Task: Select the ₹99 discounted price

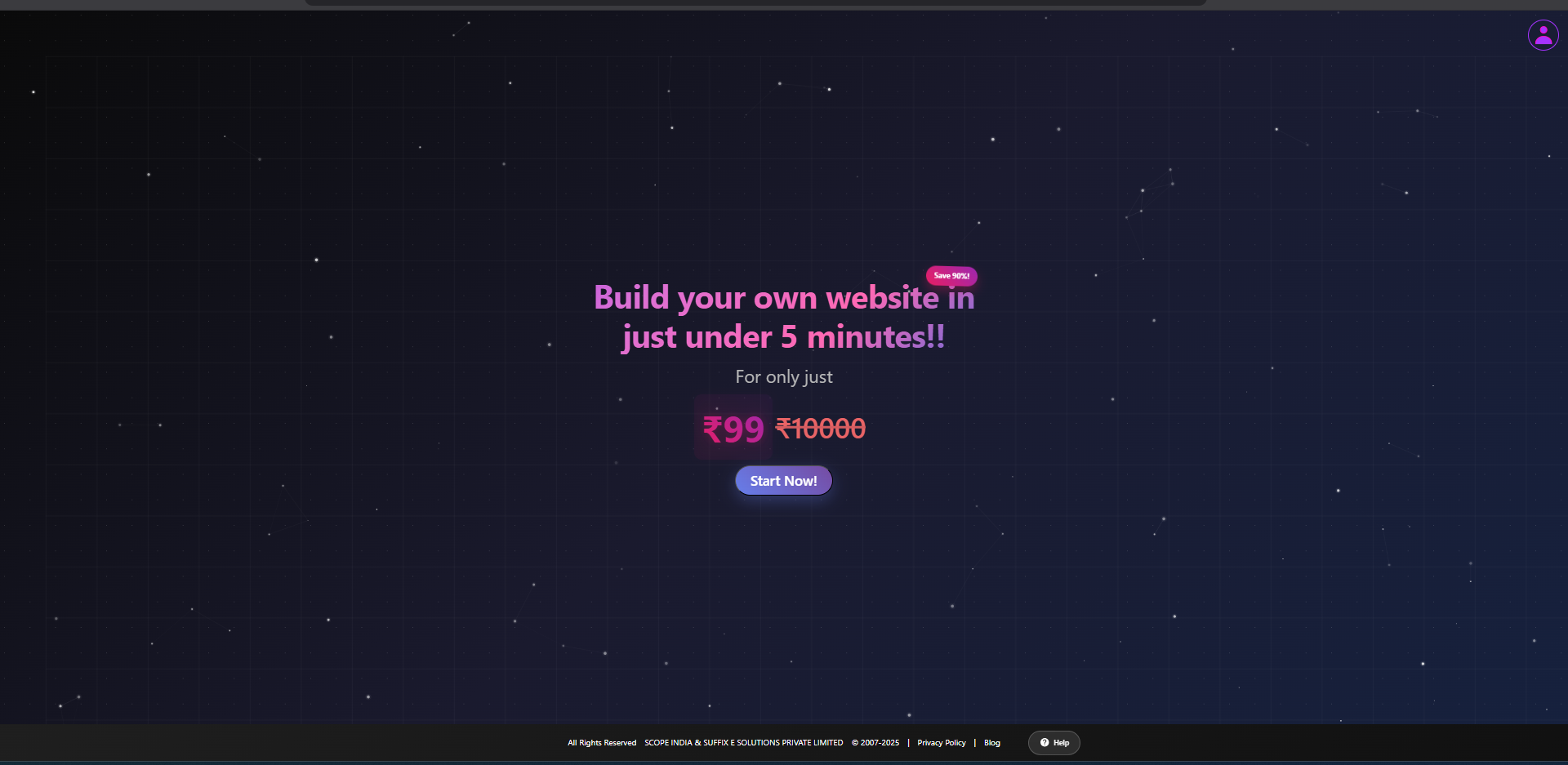Action: 733,429
